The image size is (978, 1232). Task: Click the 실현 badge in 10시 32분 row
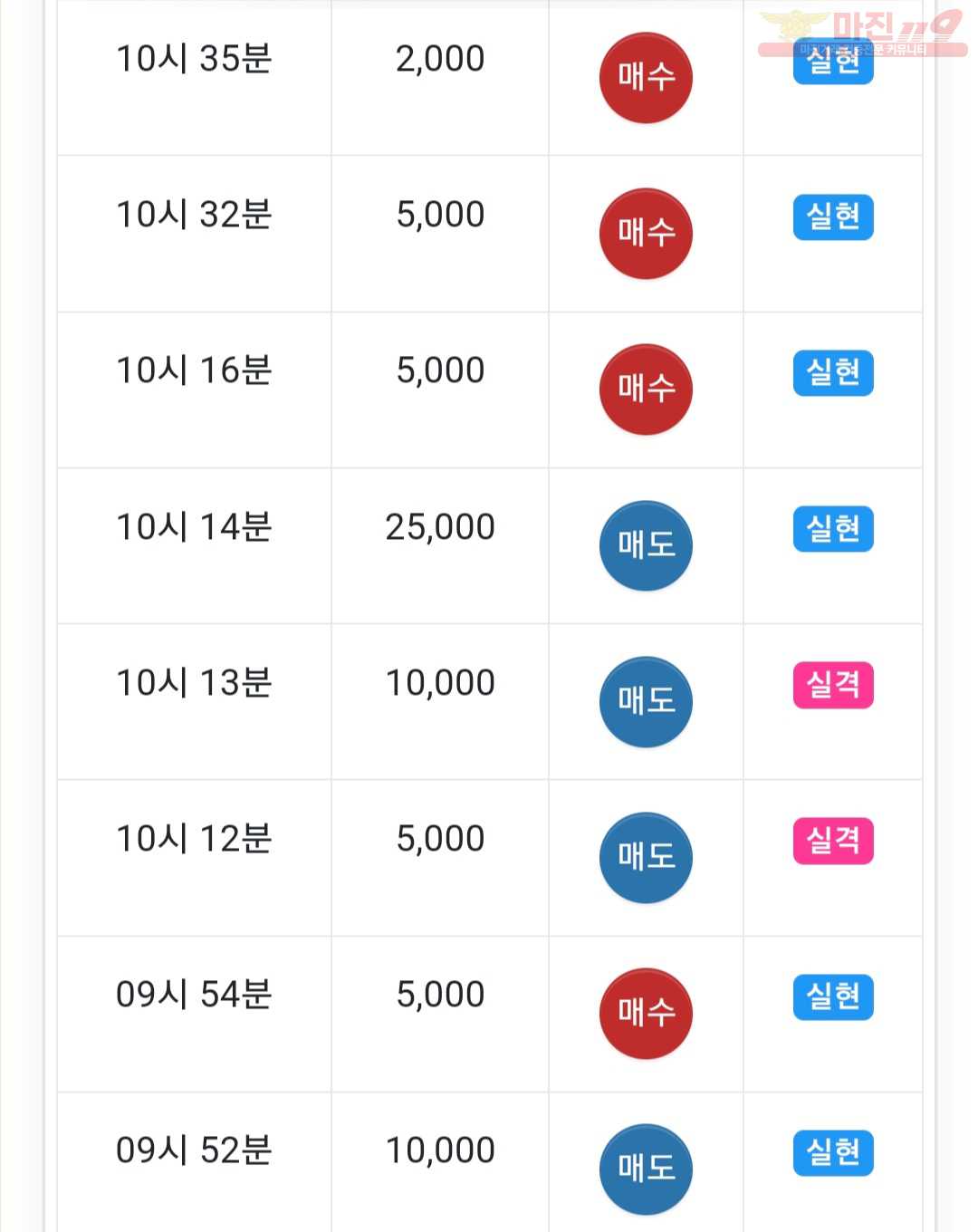pyautogui.click(x=833, y=217)
